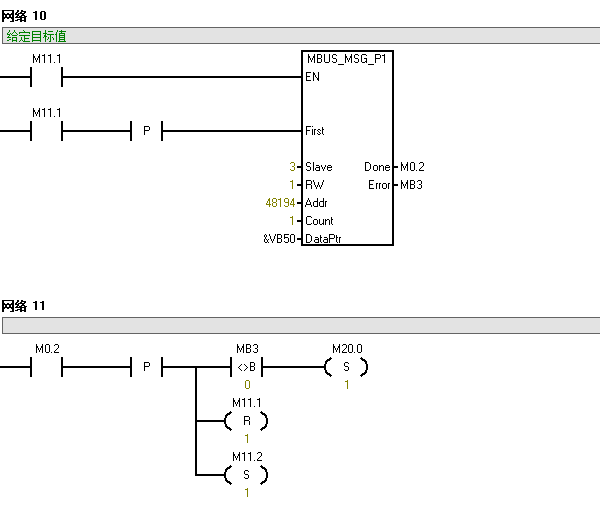Click the bit count 1 under M11.1 reset coil
Image resolution: width=600 pixels, height=511 pixels.
[247, 439]
